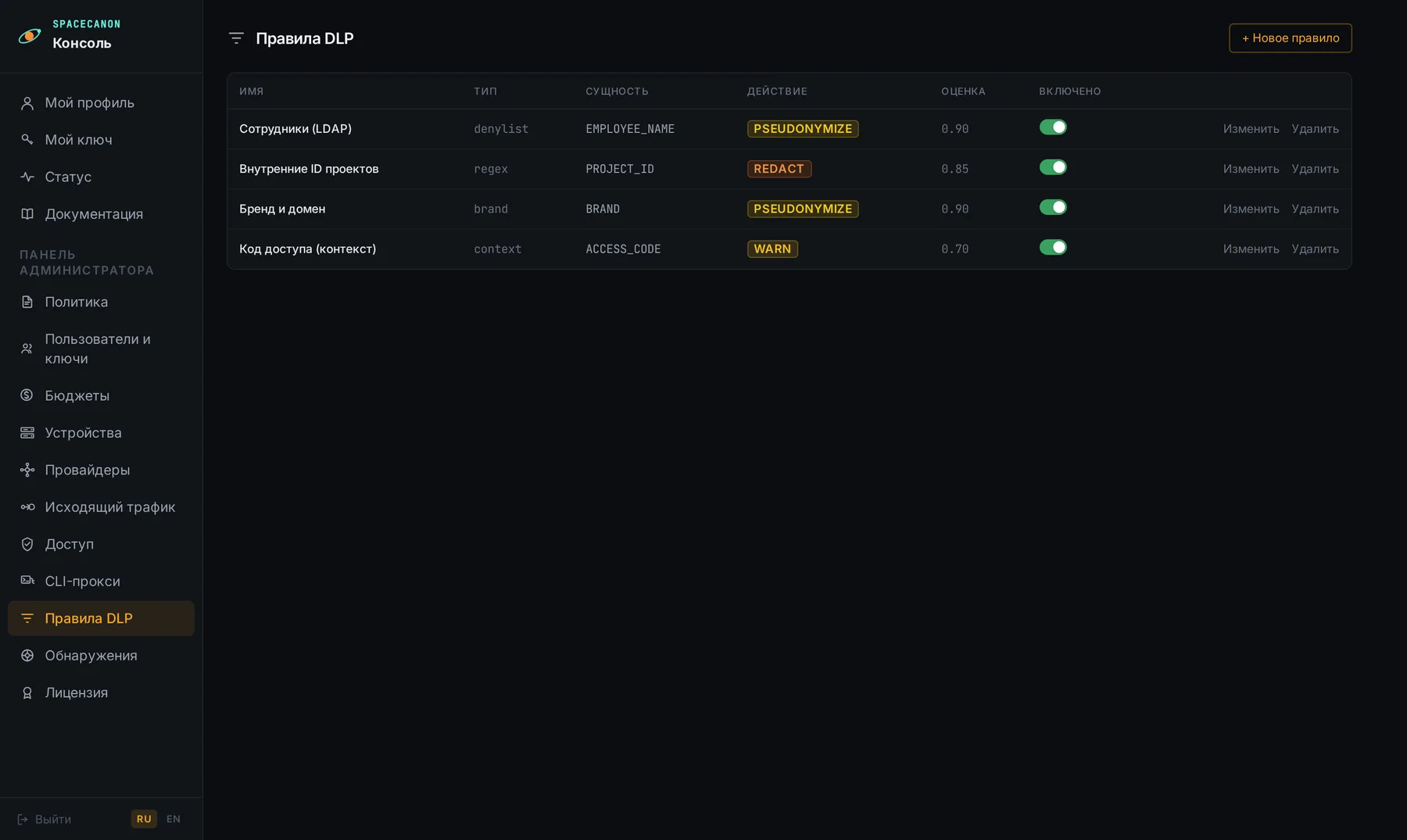Toggle the Код доступа (контекст) rule

click(1053, 248)
